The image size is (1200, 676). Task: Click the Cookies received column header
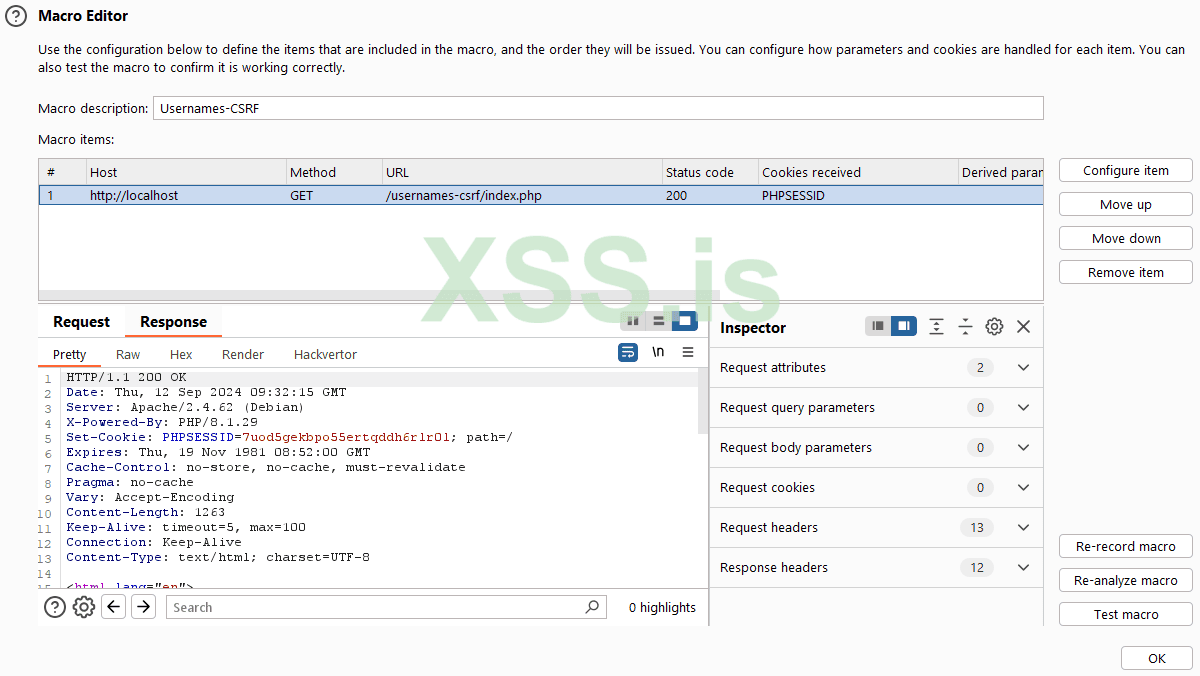click(x=858, y=172)
